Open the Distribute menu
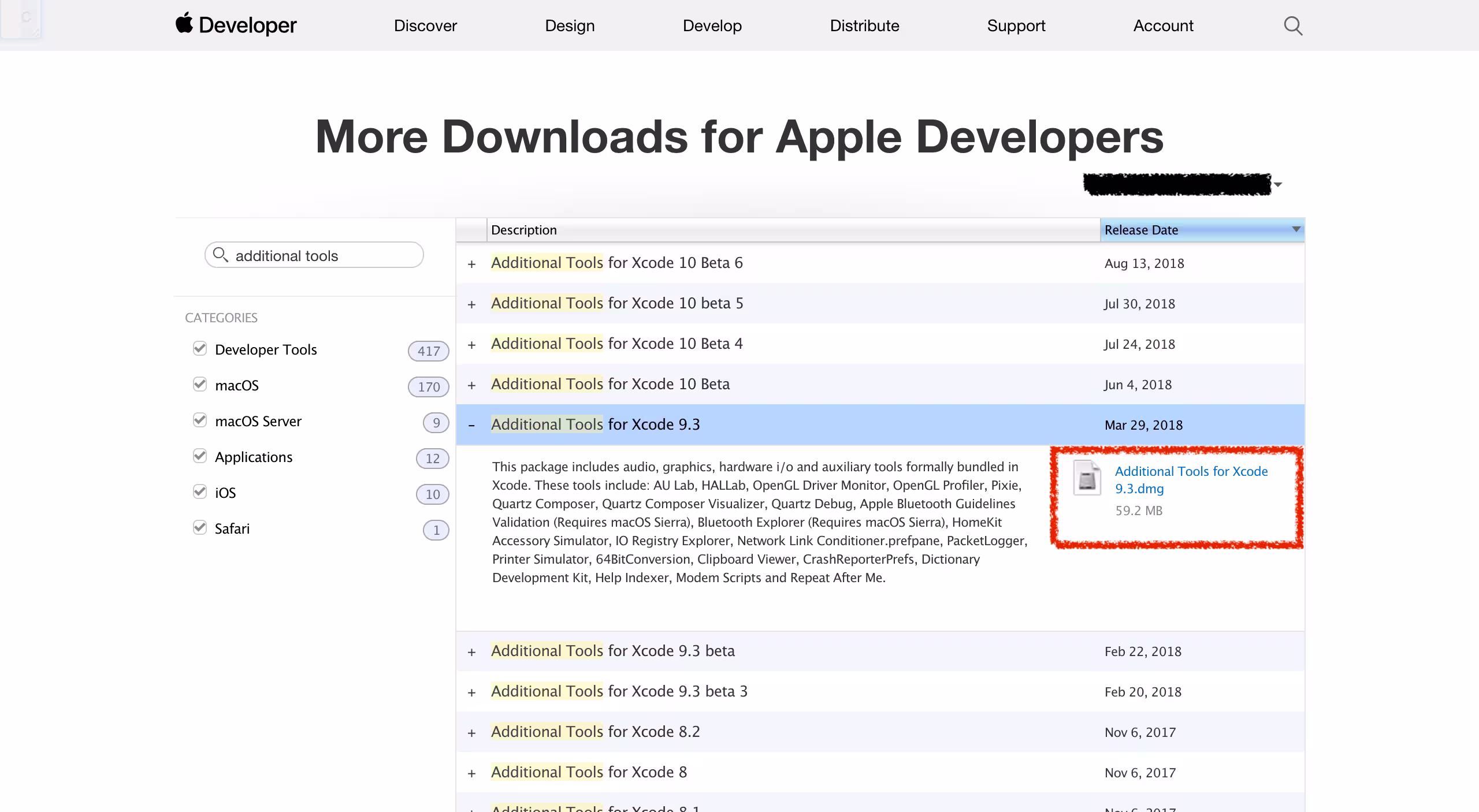Image resolution: width=1479 pixels, height=812 pixels. tap(864, 25)
